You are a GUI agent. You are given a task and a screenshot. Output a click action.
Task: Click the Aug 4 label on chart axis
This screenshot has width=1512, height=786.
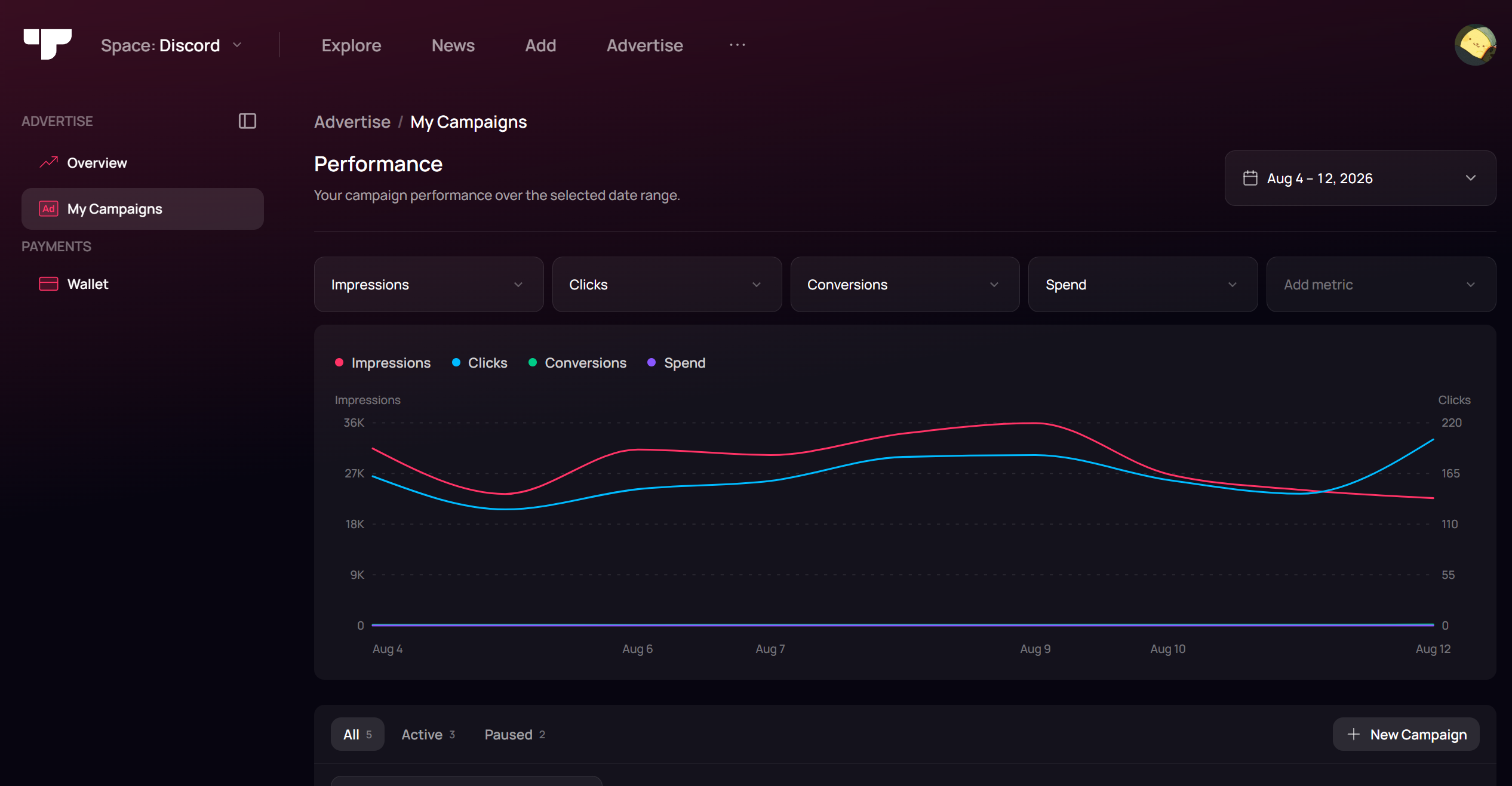pyautogui.click(x=388, y=649)
